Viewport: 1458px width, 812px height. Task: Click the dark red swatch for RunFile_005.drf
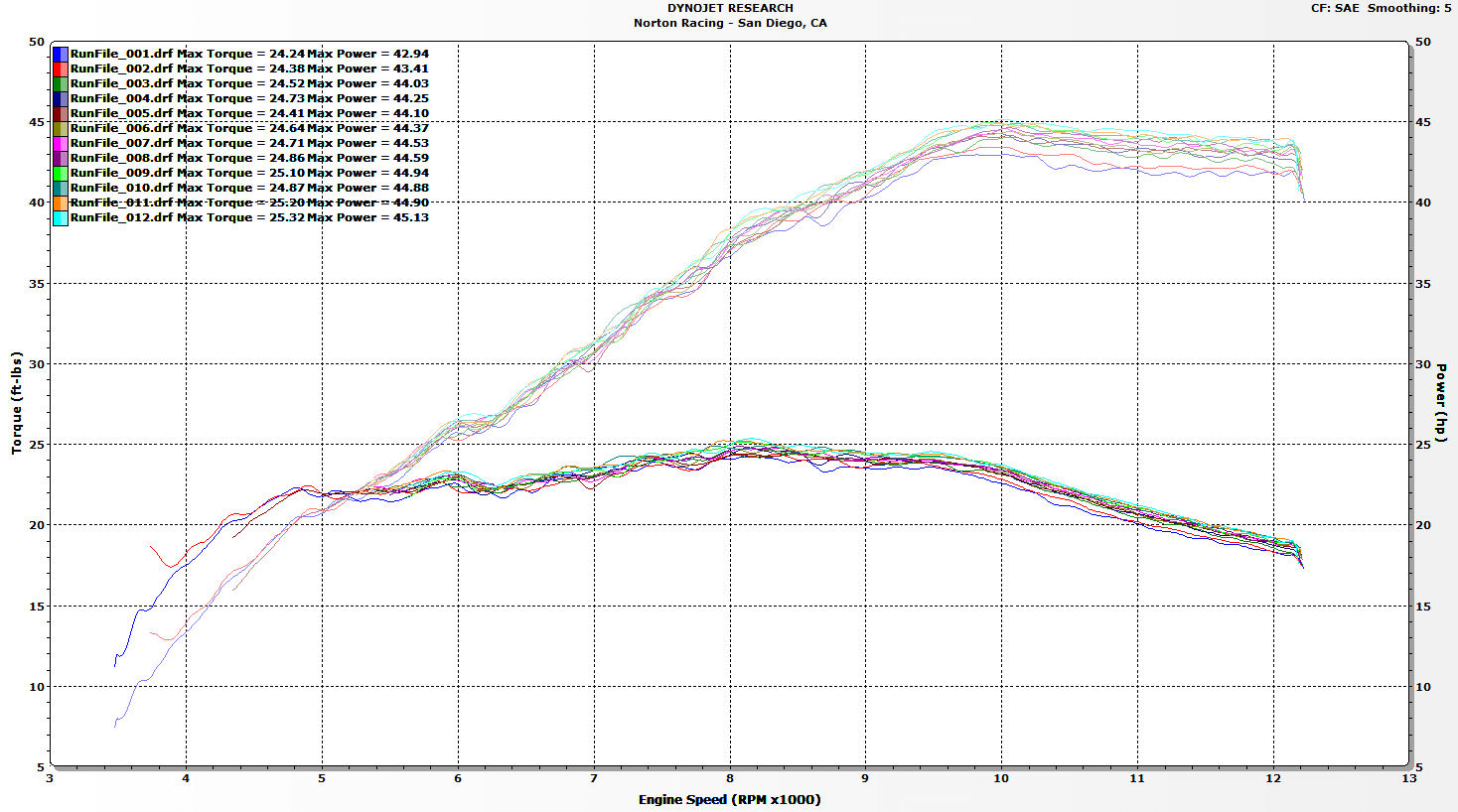[x=61, y=114]
